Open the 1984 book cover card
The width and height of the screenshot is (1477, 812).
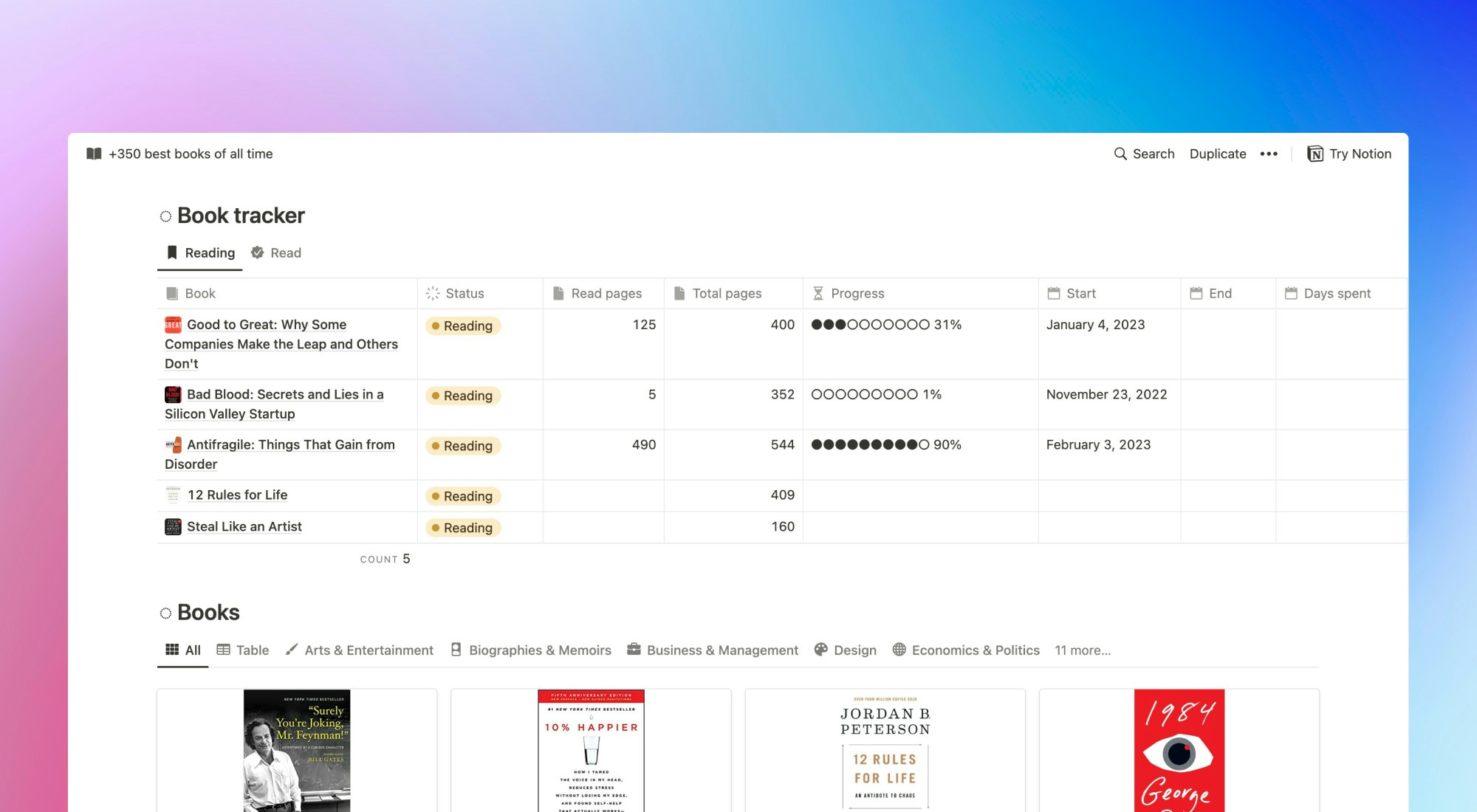(x=1179, y=751)
